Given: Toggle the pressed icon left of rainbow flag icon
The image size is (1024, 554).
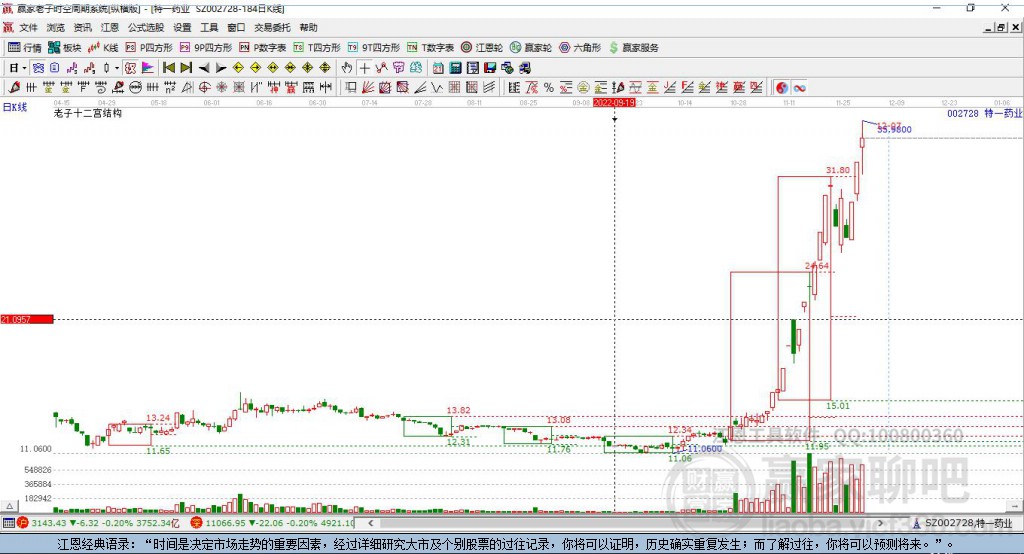Looking at the screenshot, I should [x=131, y=67].
